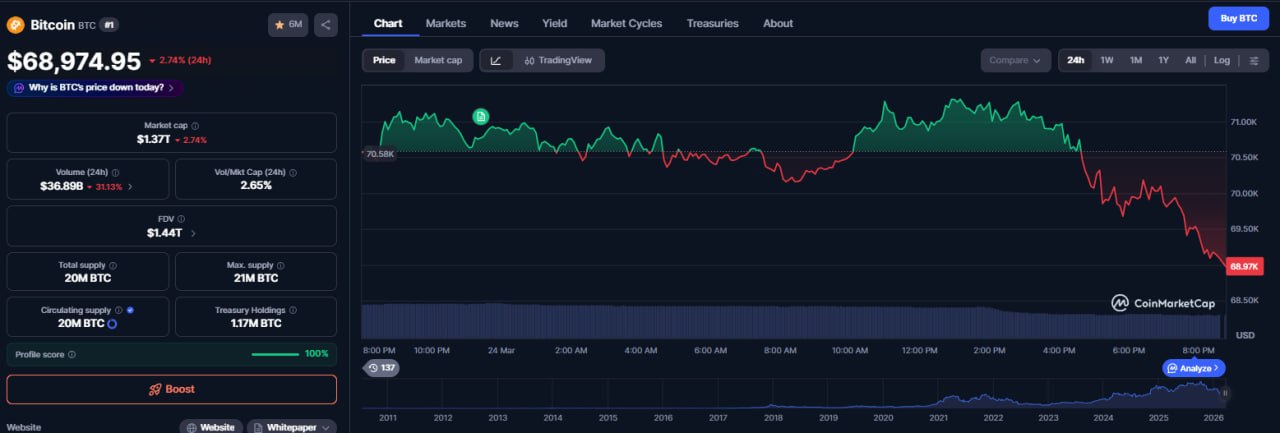The height and width of the screenshot is (433, 1280).
Task: Open the Markets tab
Action: (x=445, y=23)
